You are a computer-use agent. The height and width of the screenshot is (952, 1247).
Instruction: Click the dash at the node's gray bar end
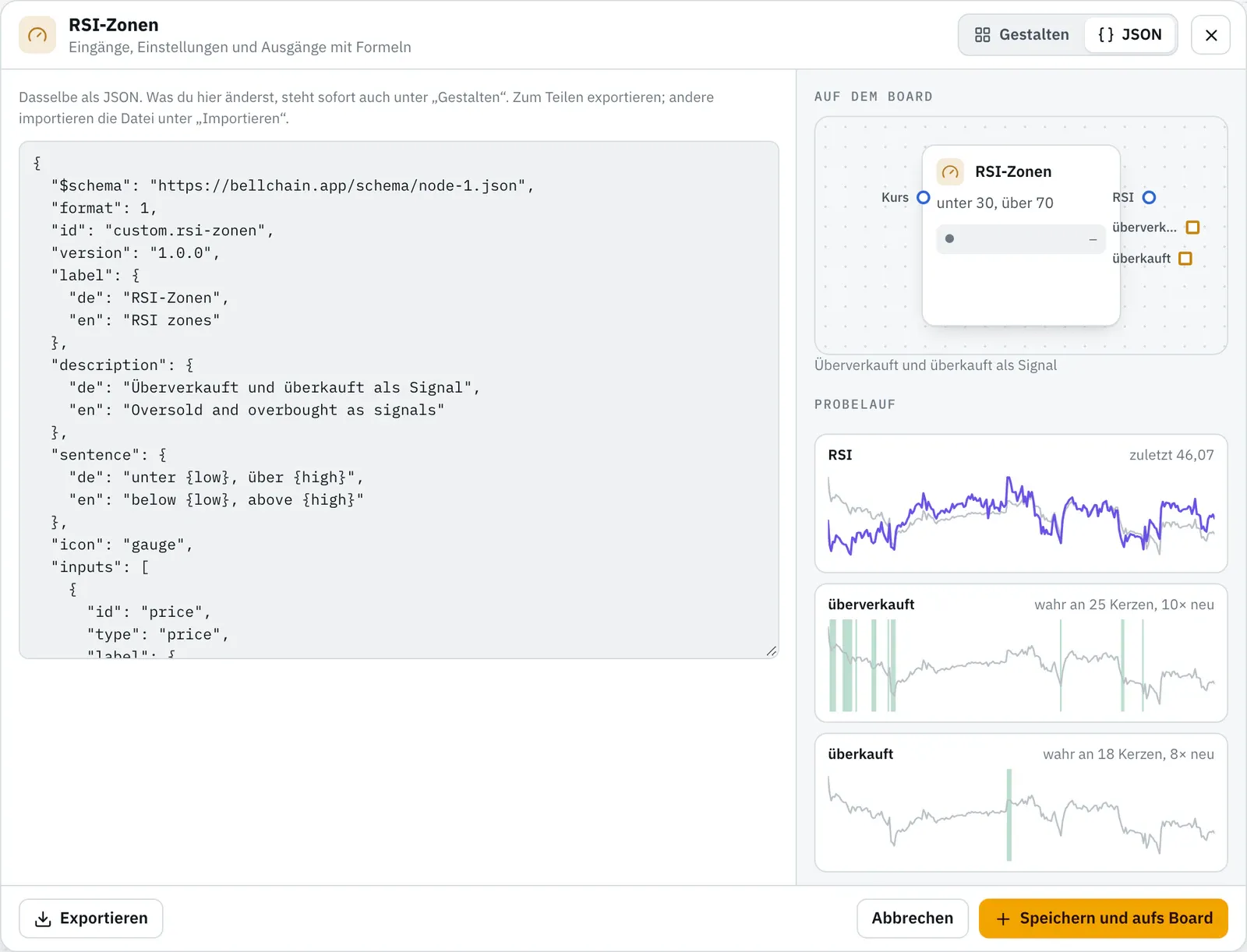point(1093,239)
